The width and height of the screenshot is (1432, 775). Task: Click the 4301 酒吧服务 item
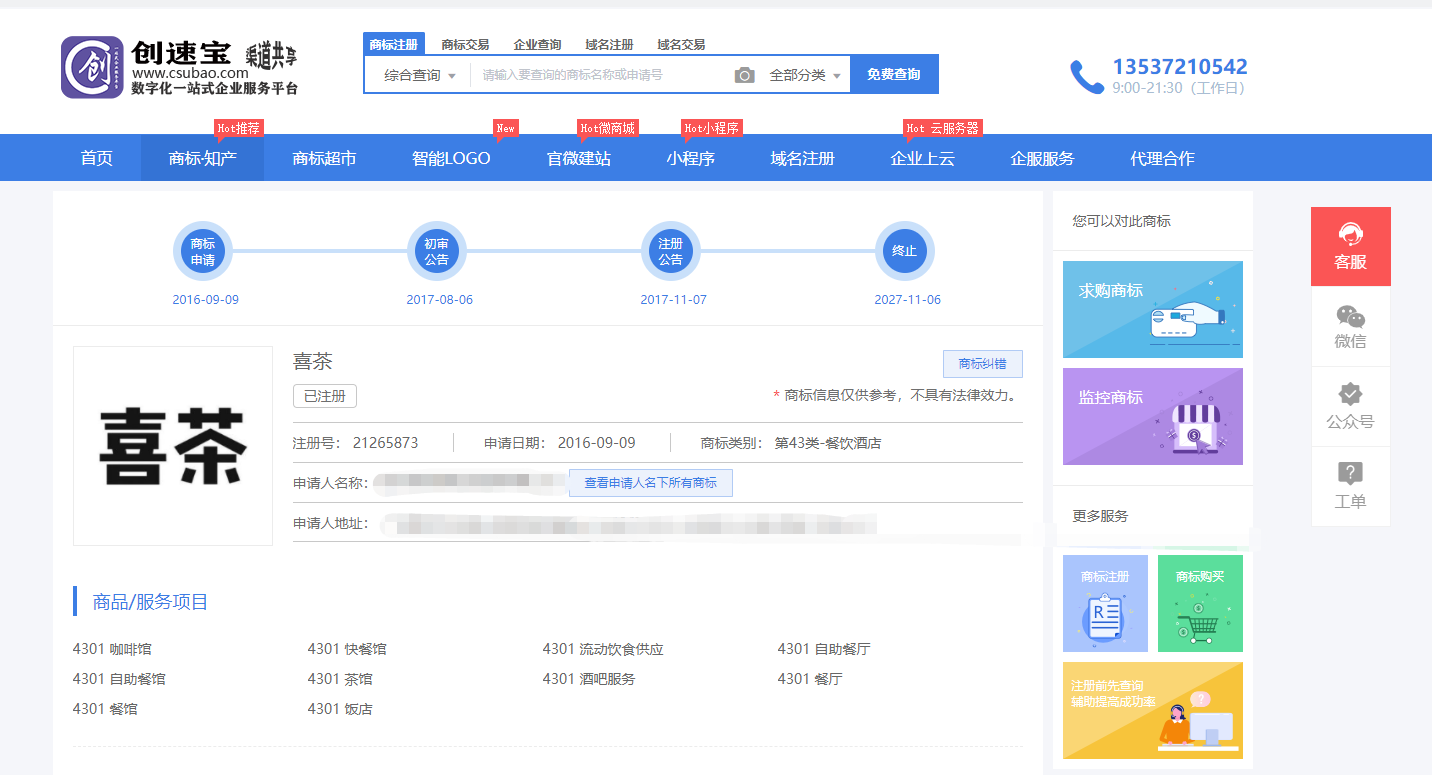click(589, 679)
